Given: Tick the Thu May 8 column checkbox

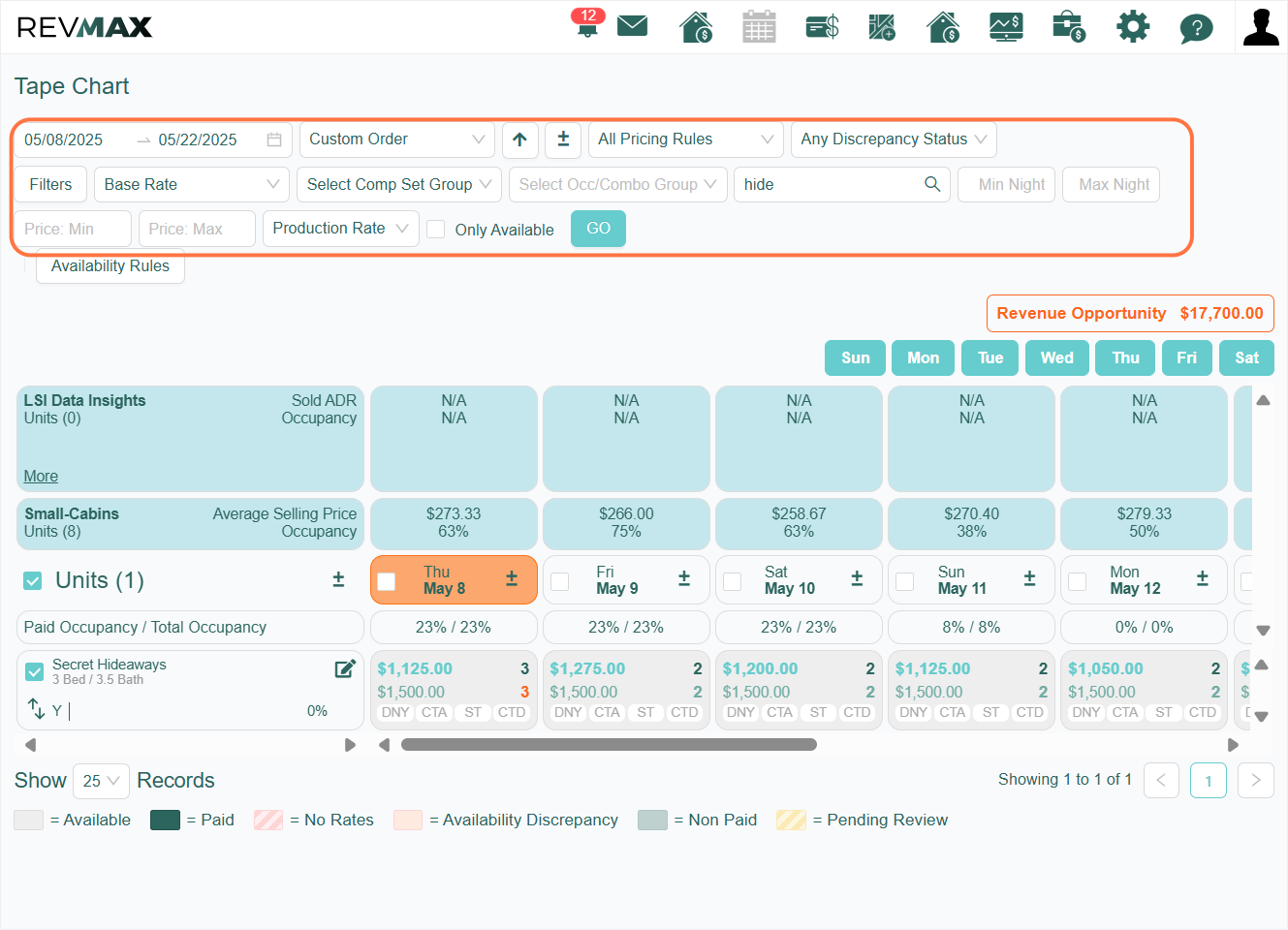Looking at the screenshot, I should click(x=387, y=581).
